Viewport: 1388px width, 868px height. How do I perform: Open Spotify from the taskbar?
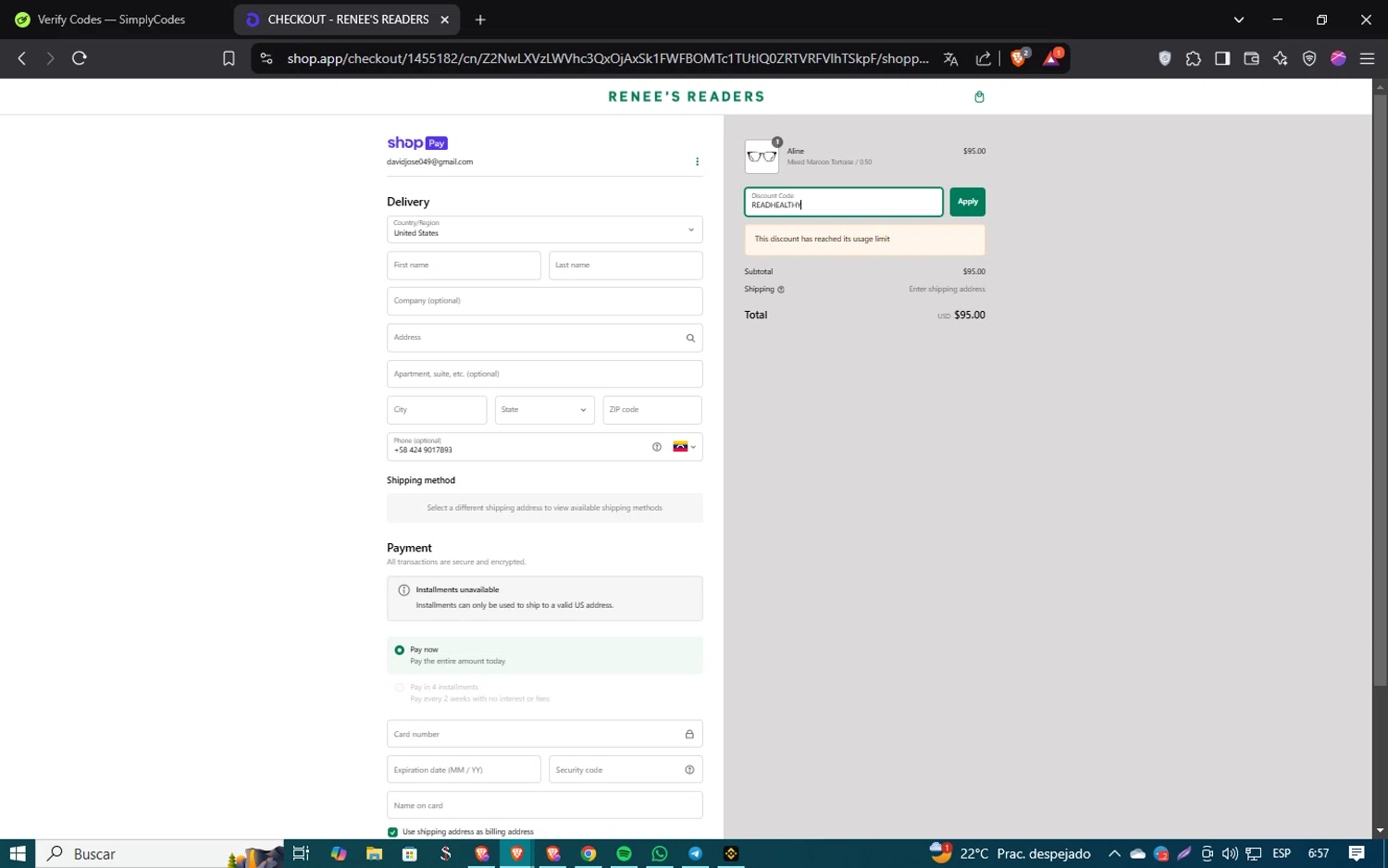[x=624, y=853]
